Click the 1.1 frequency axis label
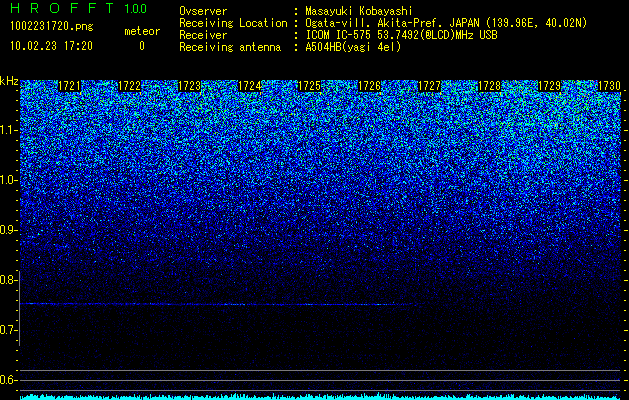Viewport: 629px width, 400px height. [8, 131]
